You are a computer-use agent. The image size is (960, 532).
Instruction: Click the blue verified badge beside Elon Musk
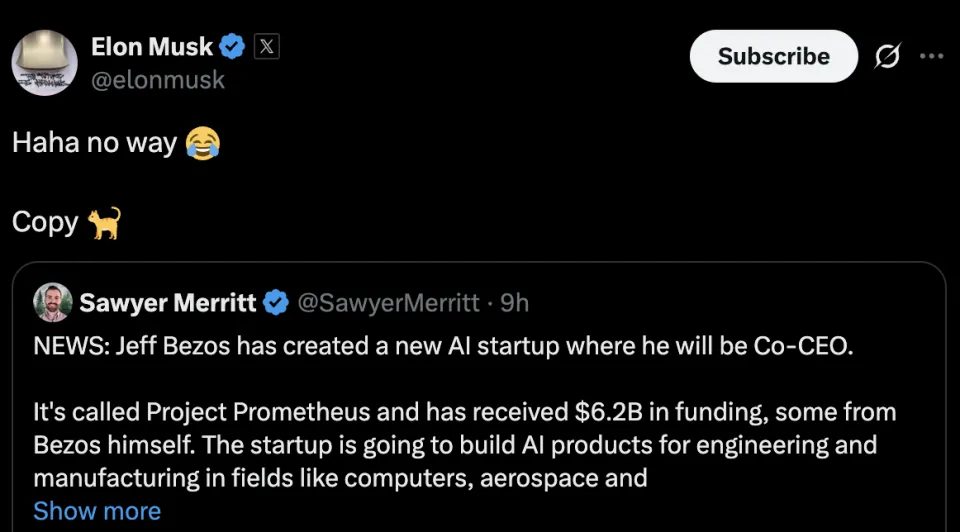pos(233,46)
